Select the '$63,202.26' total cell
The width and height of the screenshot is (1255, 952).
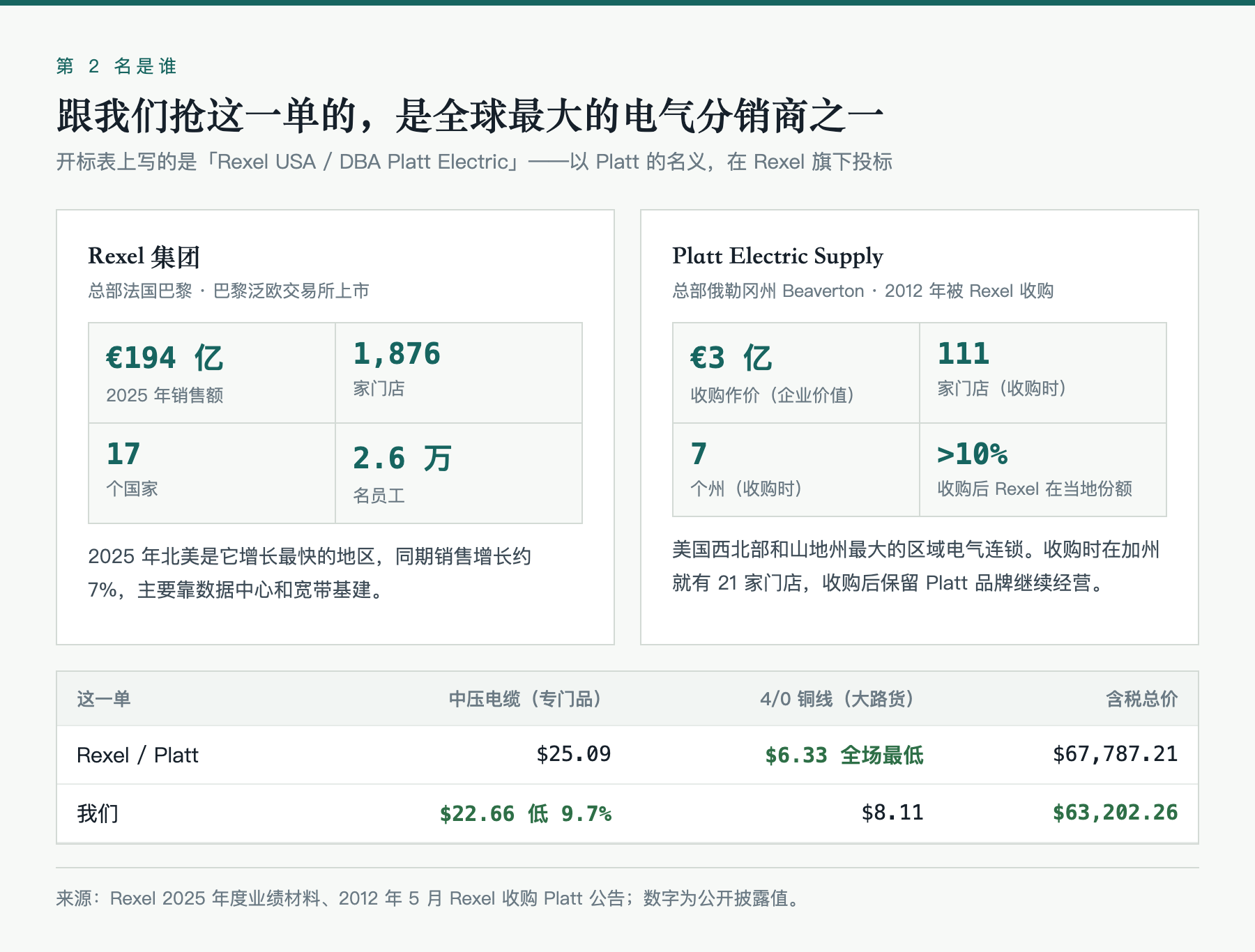click(x=1115, y=812)
